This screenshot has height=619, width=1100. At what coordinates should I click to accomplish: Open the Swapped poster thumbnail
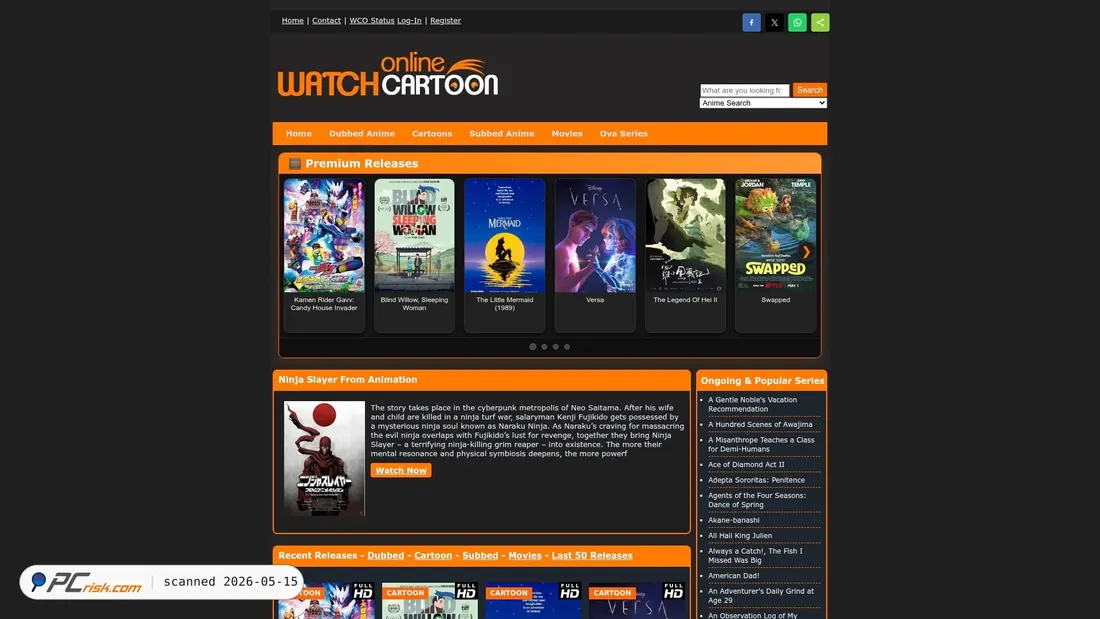[x=775, y=235]
